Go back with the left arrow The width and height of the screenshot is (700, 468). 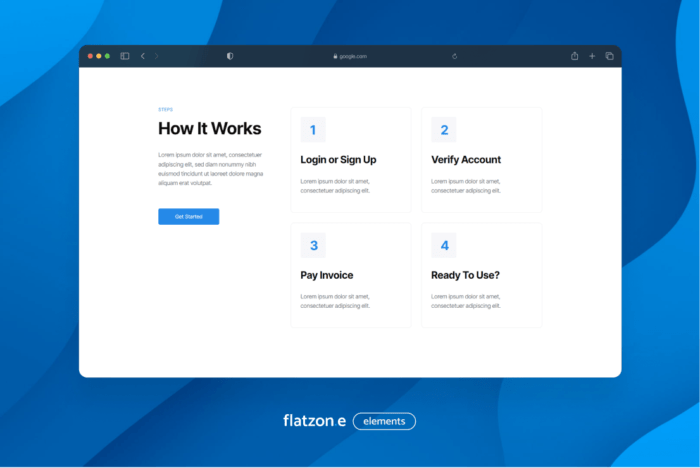point(143,56)
